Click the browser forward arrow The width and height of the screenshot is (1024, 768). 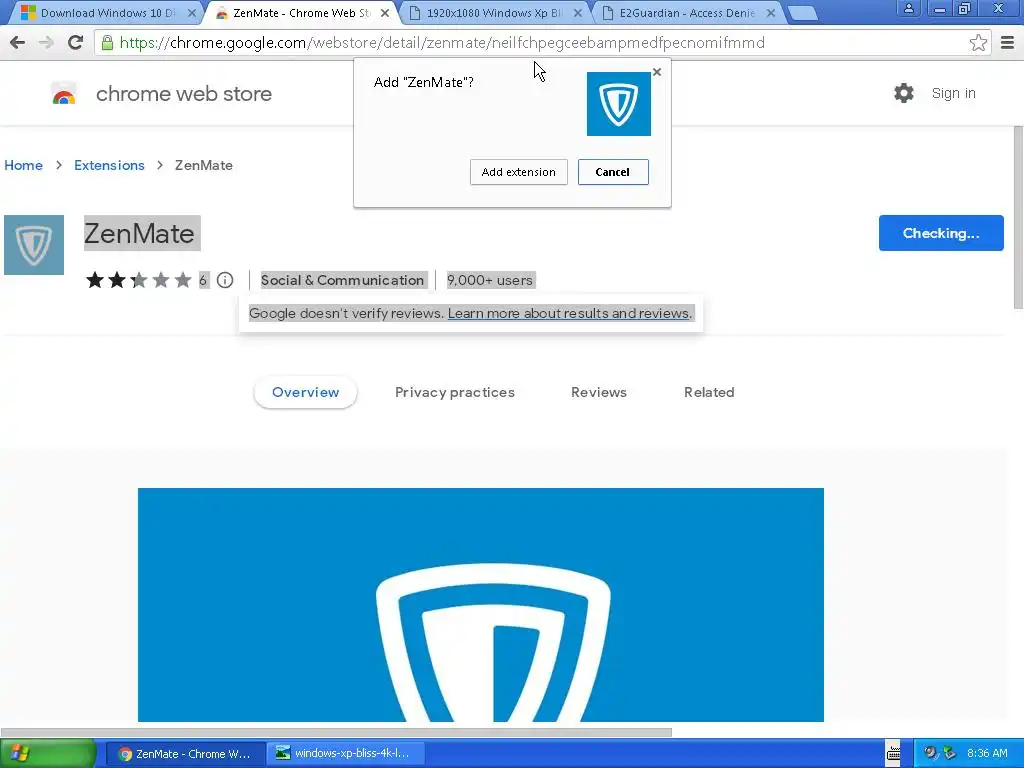(x=46, y=42)
